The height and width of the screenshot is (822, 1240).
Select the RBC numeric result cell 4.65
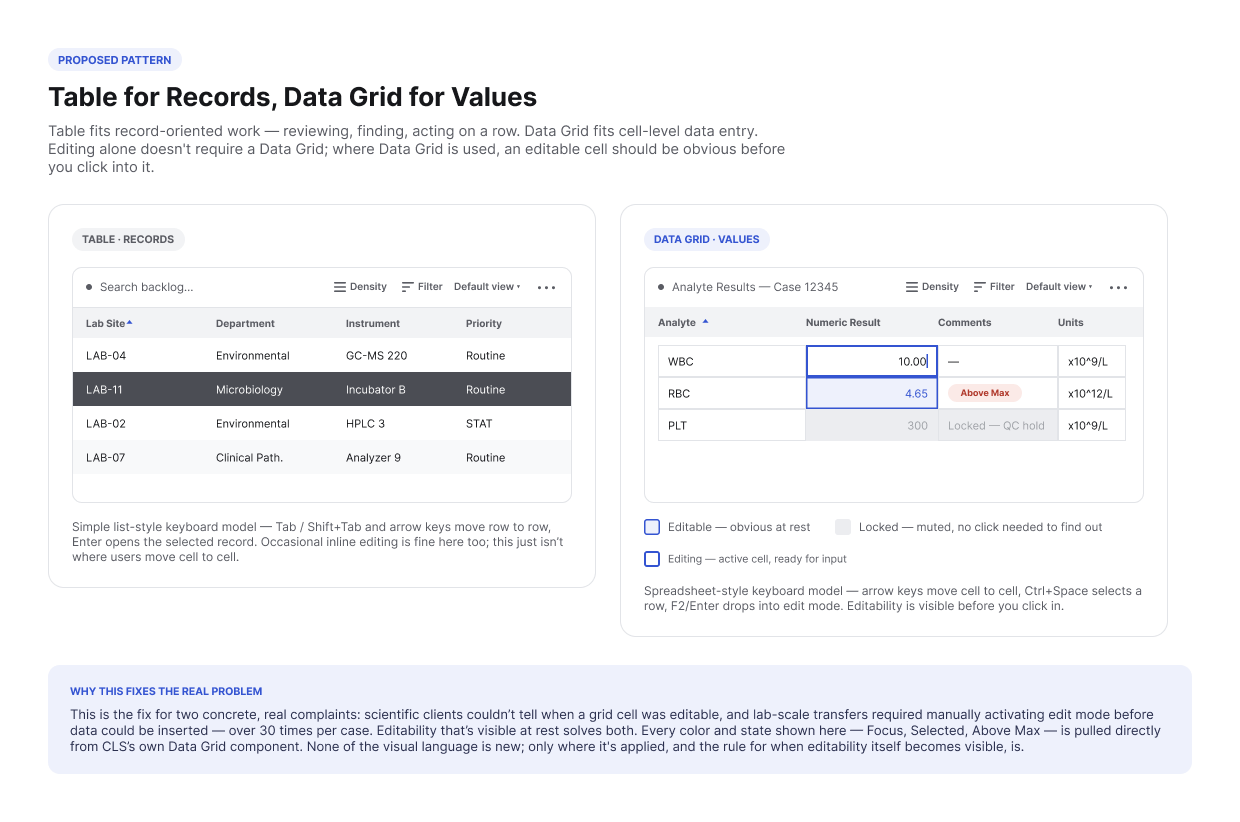click(872, 393)
